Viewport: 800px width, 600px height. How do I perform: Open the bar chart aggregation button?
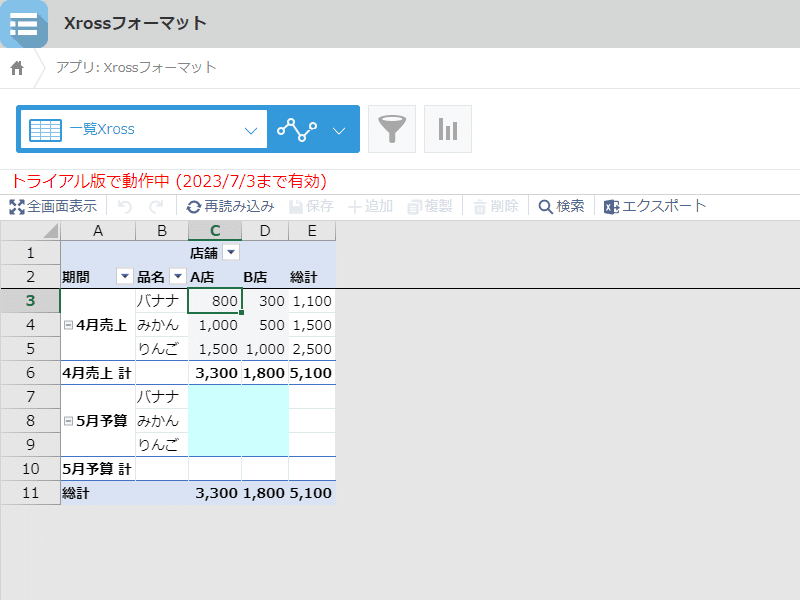click(x=448, y=129)
